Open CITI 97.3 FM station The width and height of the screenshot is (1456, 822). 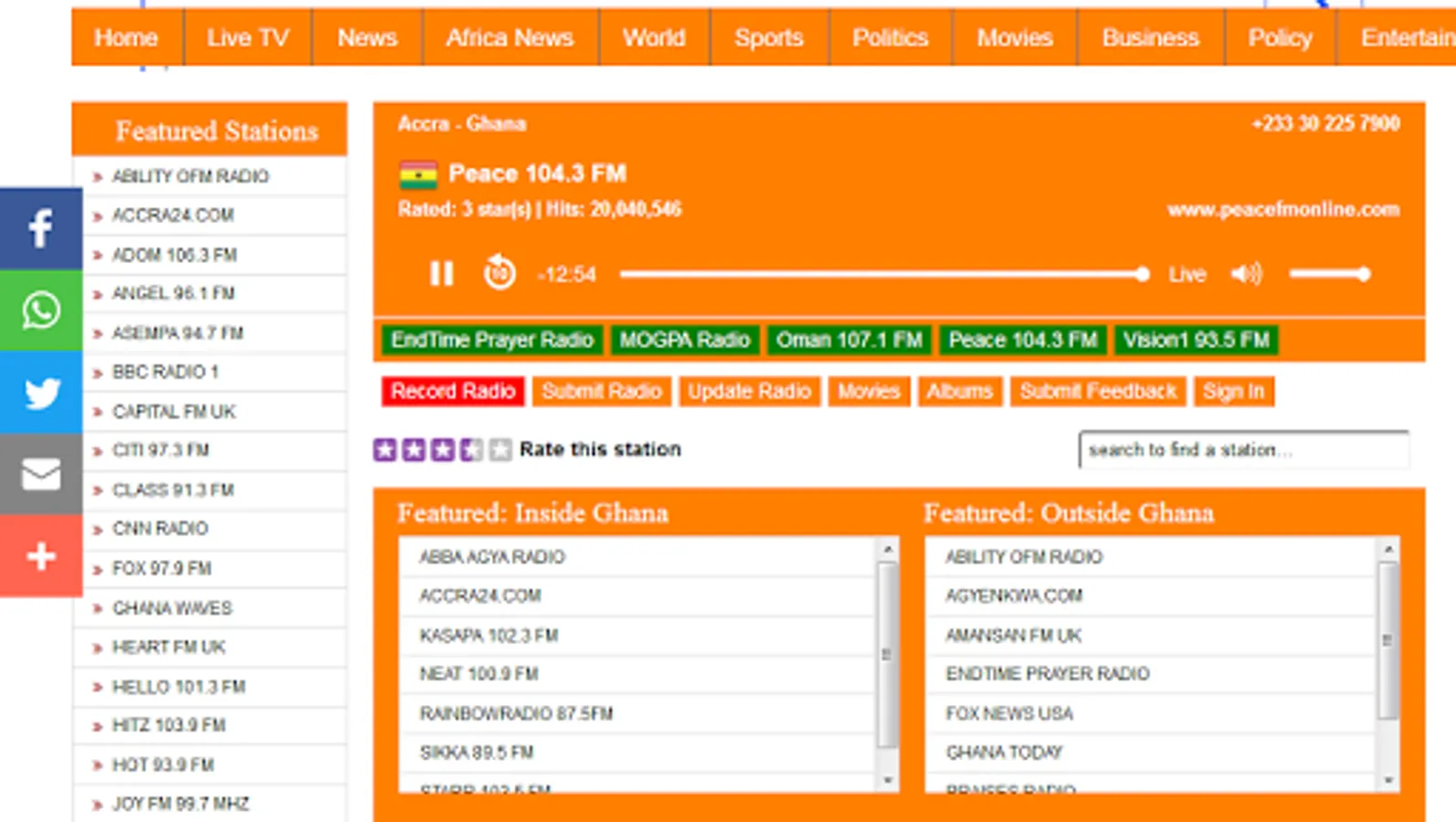pyautogui.click(x=161, y=450)
